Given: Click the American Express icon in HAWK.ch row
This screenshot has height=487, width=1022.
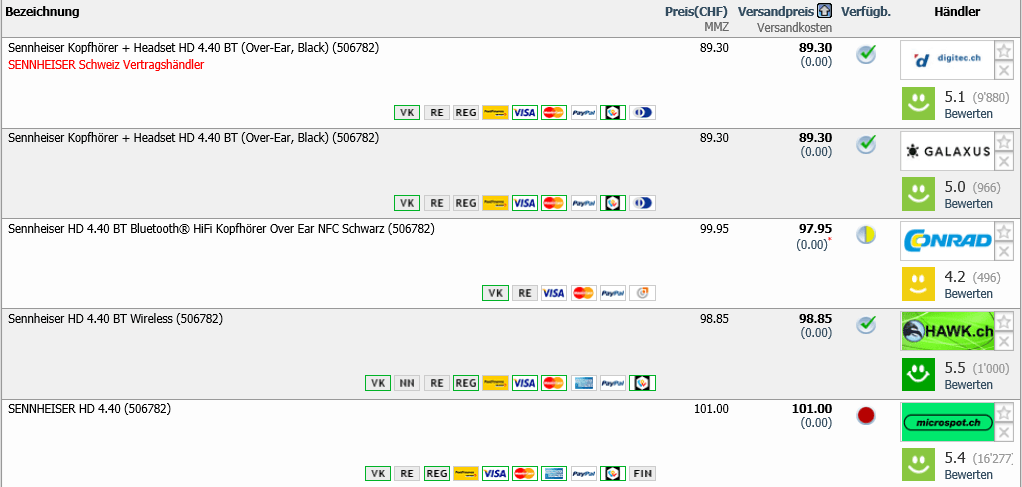Looking at the screenshot, I should [583, 383].
